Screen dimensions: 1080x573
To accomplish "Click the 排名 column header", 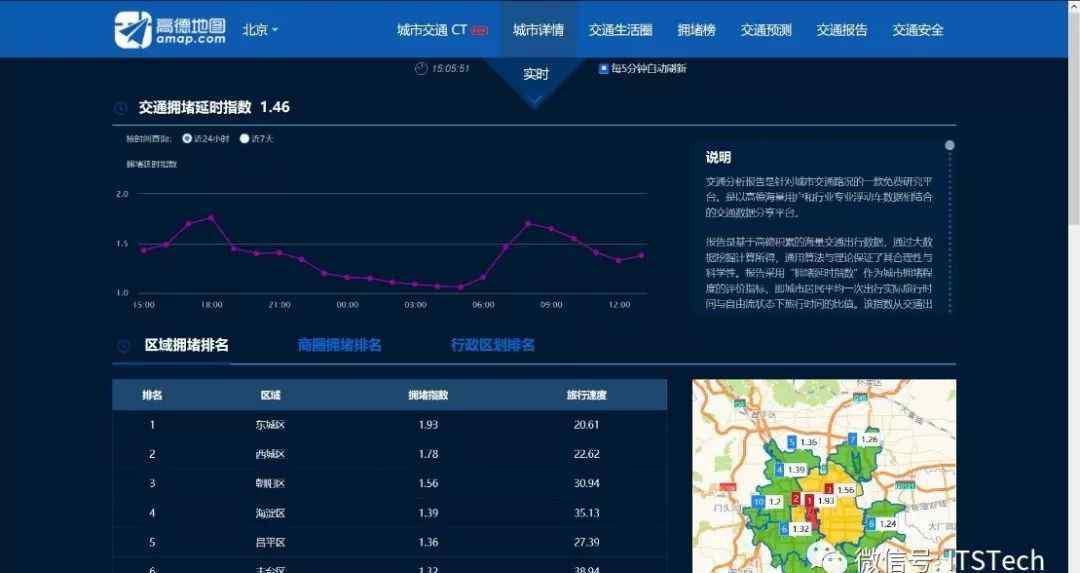I will (152, 395).
